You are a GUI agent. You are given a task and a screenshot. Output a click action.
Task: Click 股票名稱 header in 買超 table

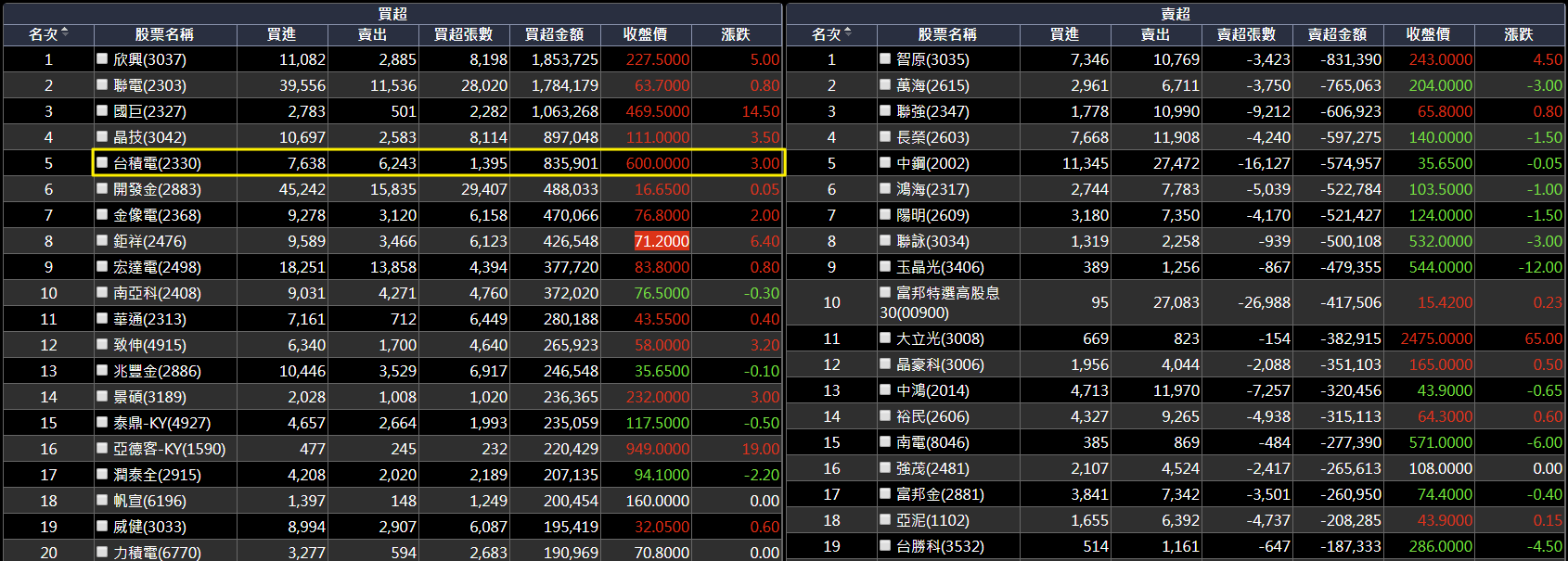pyautogui.click(x=164, y=34)
